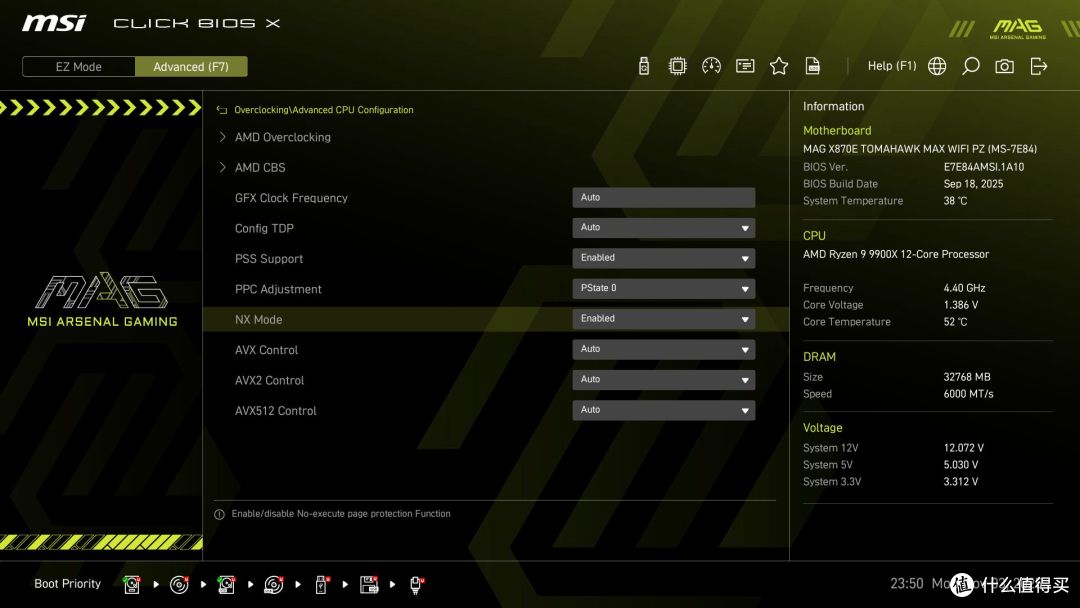The image size is (1080, 608).
Task: Expand the AMD Overclocking submenu
Action: pyautogui.click(x=282, y=137)
